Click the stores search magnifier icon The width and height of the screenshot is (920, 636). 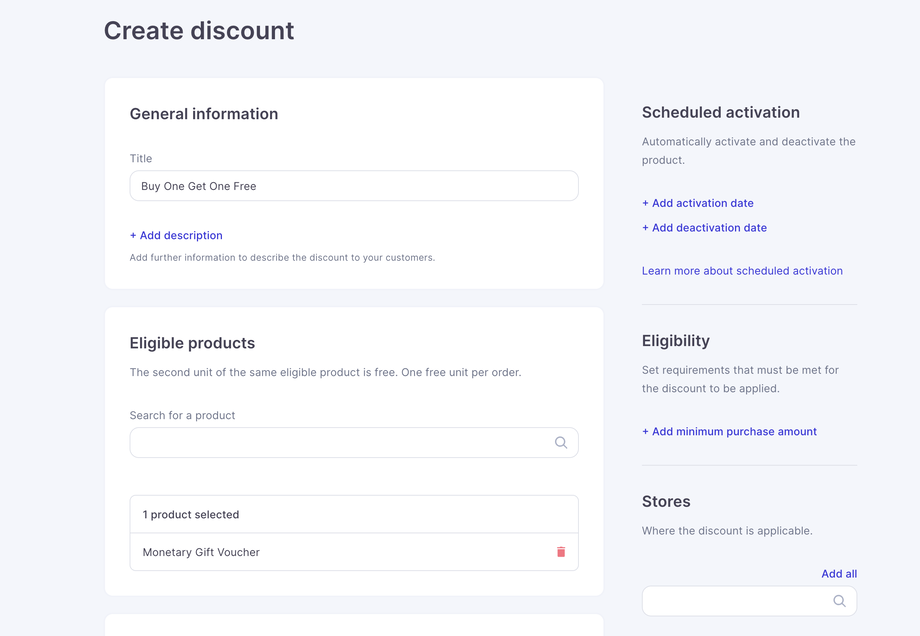pos(840,601)
